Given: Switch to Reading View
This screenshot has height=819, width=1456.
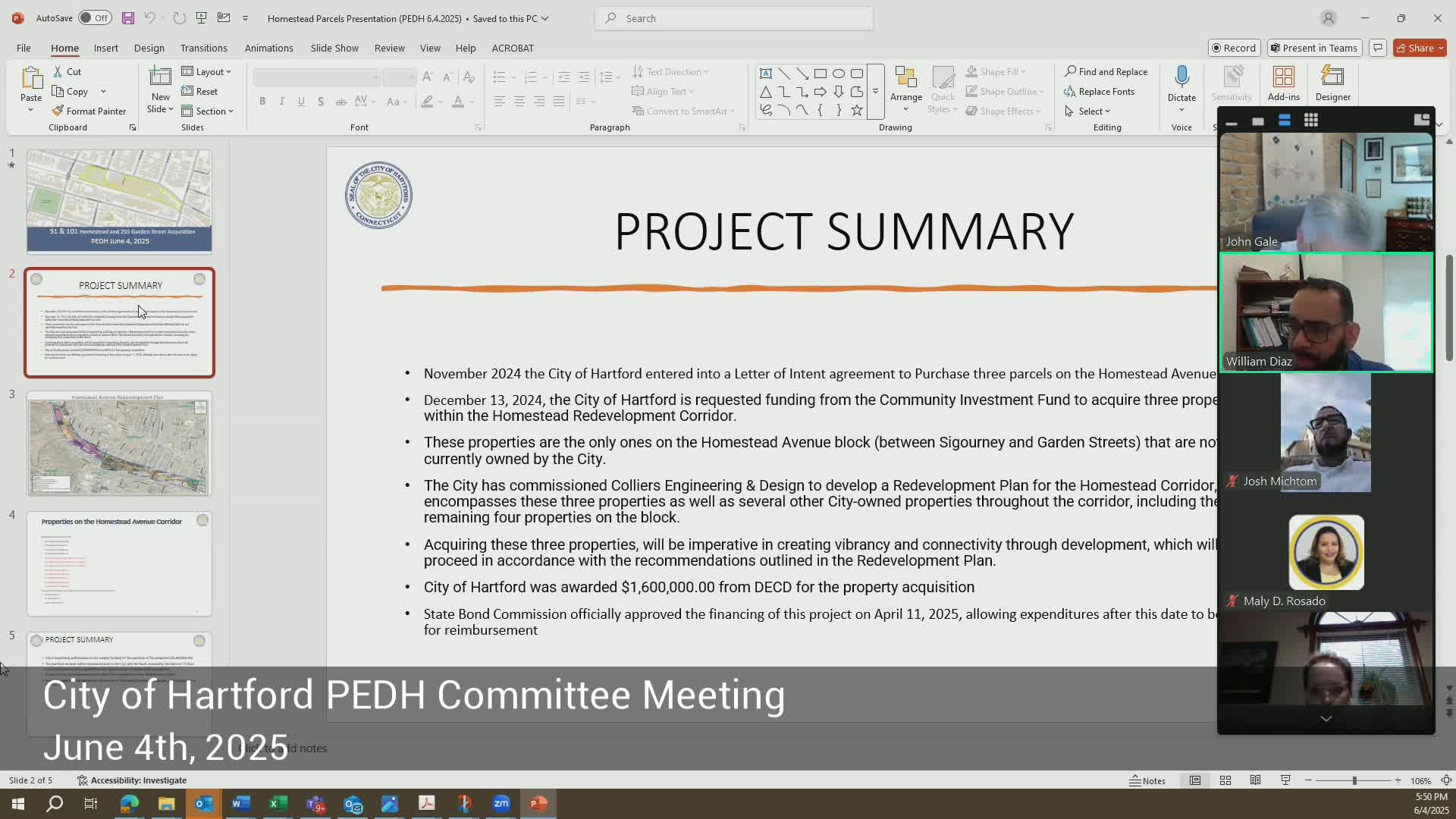Looking at the screenshot, I should (1256, 780).
